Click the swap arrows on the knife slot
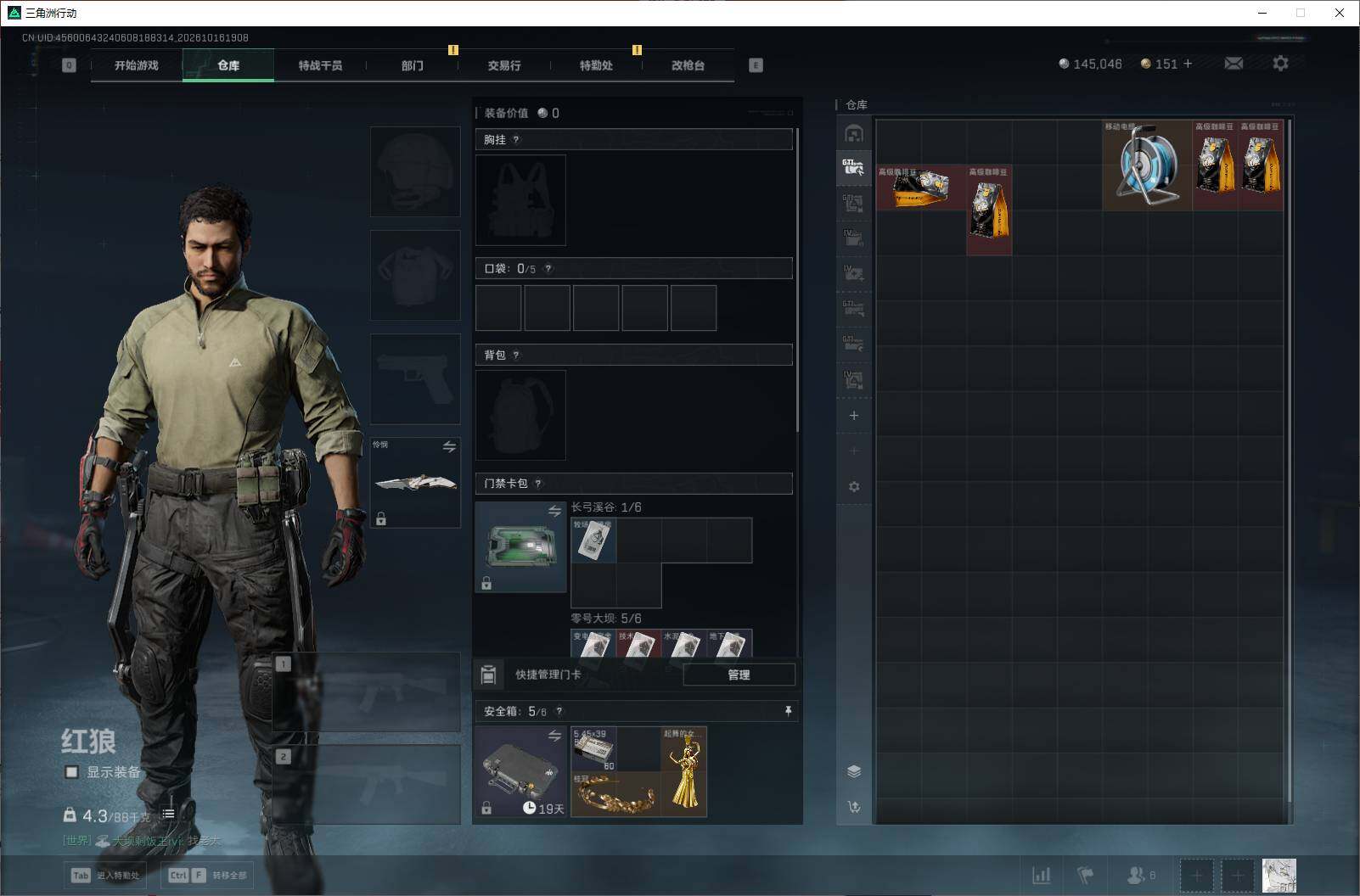The image size is (1360, 896). [x=449, y=446]
